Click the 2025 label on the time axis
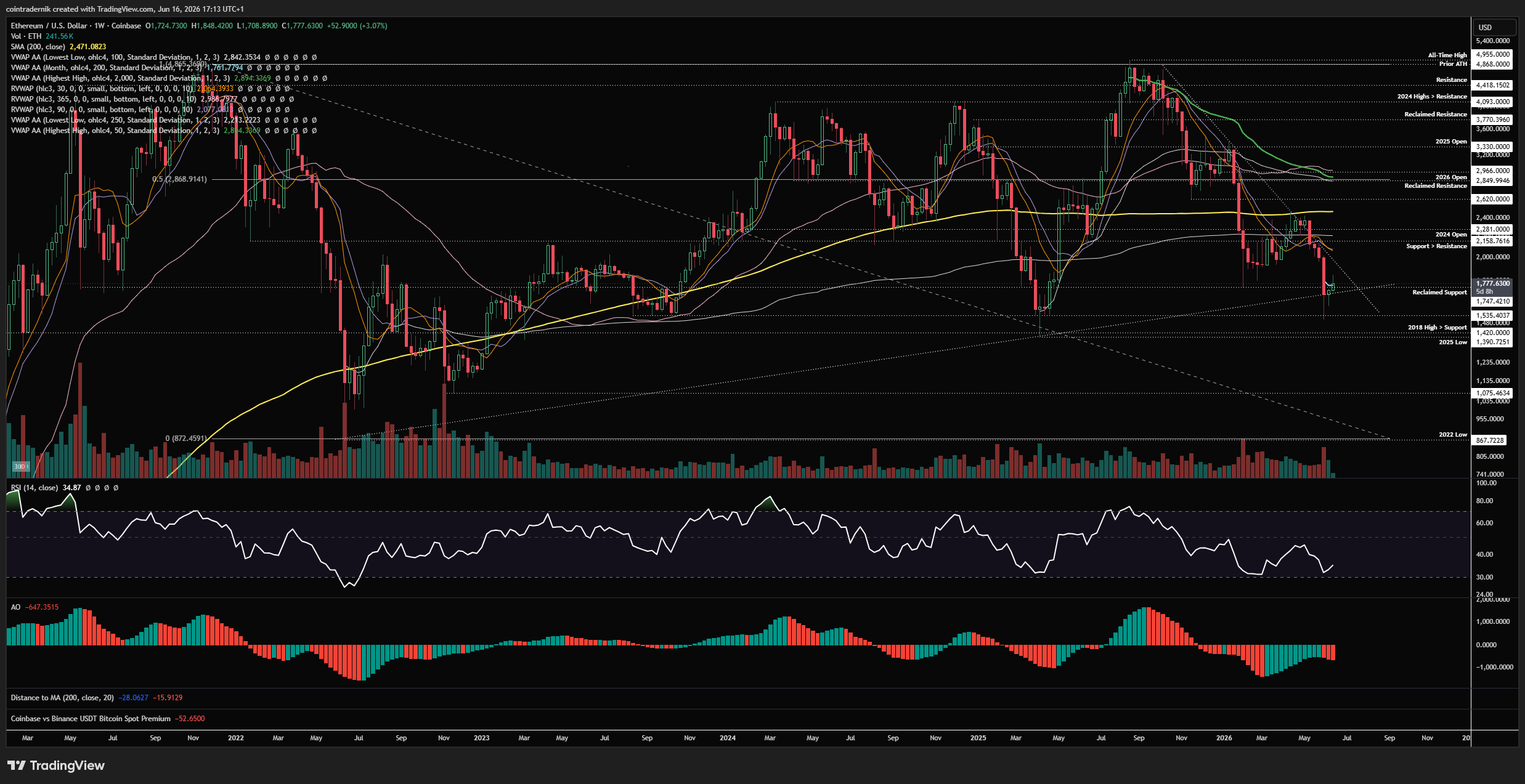1525x784 pixels. [978, 738]
